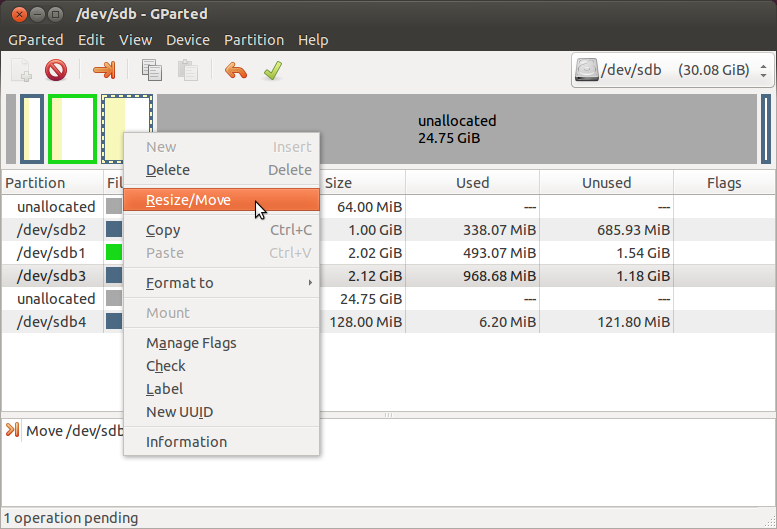Select the /dev/sdb4 partition row
The width and height of the screenshot is (777, 529).
pos(388,322)
